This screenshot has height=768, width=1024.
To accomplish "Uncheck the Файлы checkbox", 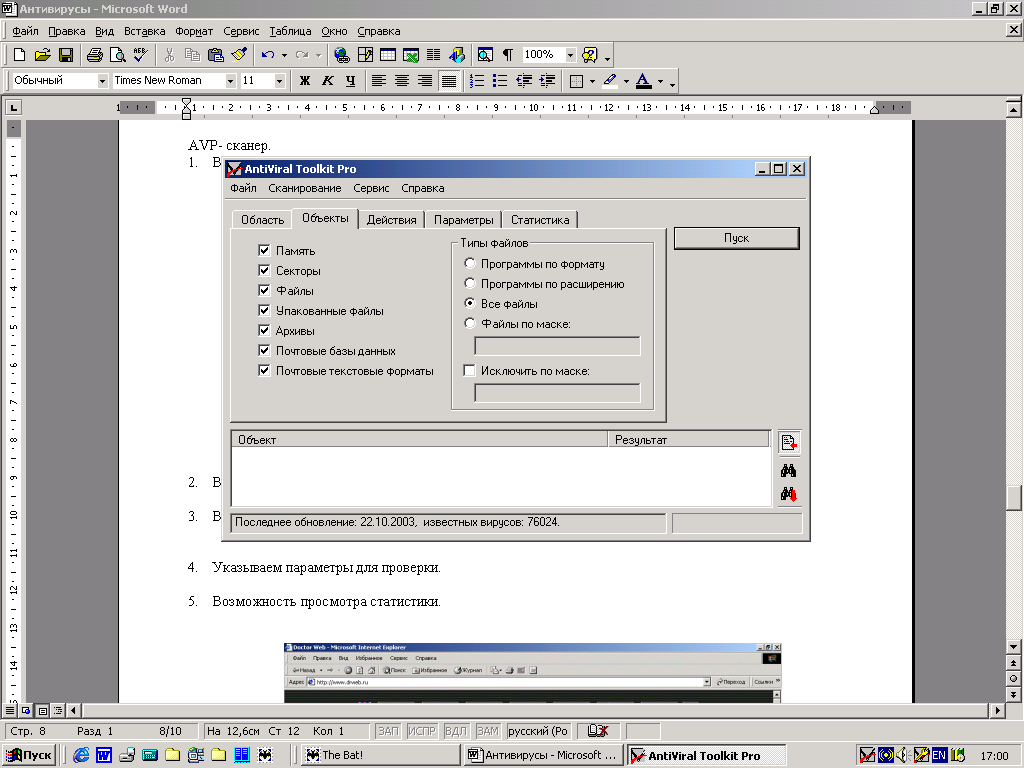I will click(264, 290).
